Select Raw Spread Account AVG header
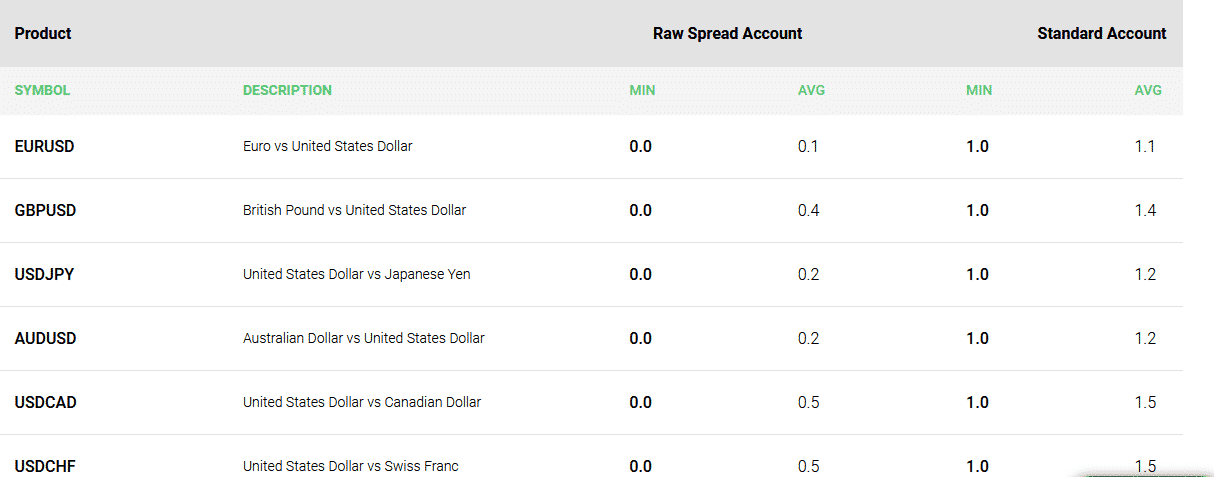 (811, 90)
